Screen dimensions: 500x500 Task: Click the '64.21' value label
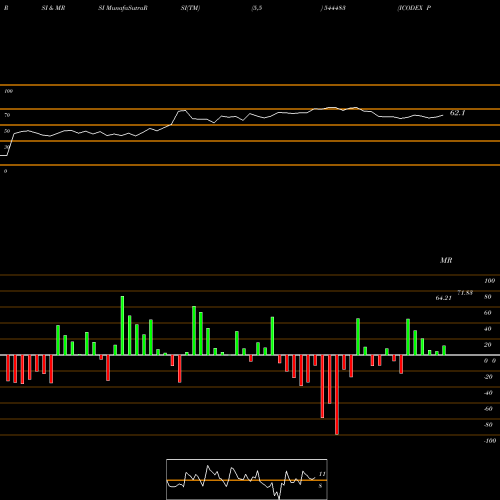444,298
